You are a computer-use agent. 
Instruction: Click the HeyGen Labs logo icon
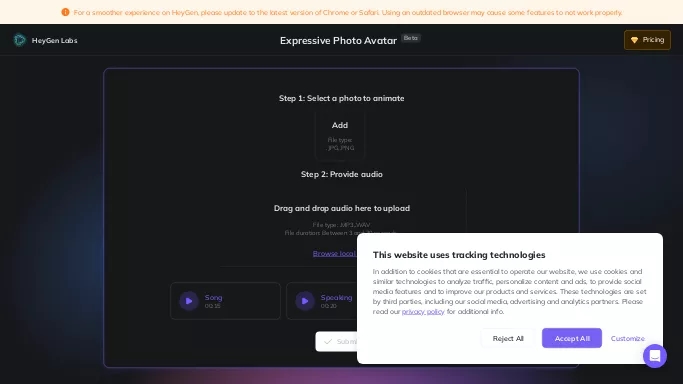[x=20, y=40]
